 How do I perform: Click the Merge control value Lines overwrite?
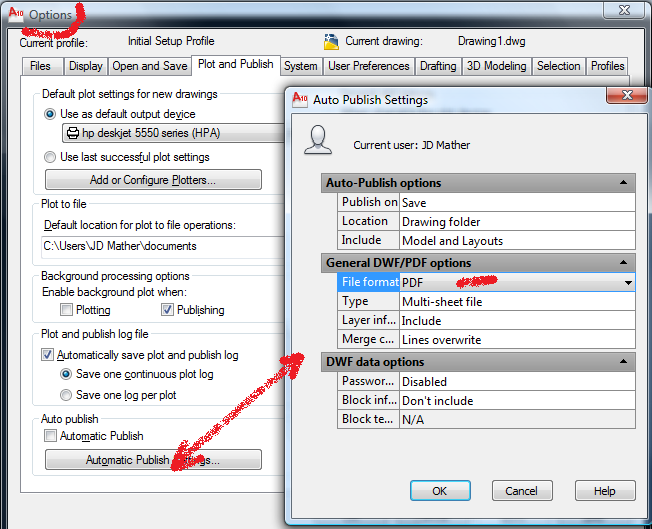coord(517,340)
